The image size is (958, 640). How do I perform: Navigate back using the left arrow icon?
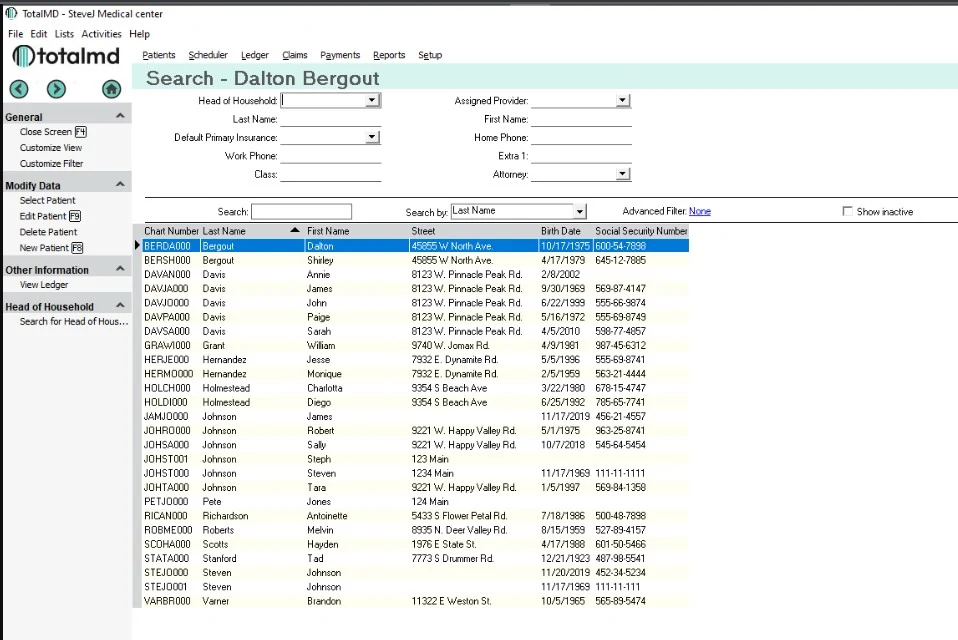(x=18, y=89)
